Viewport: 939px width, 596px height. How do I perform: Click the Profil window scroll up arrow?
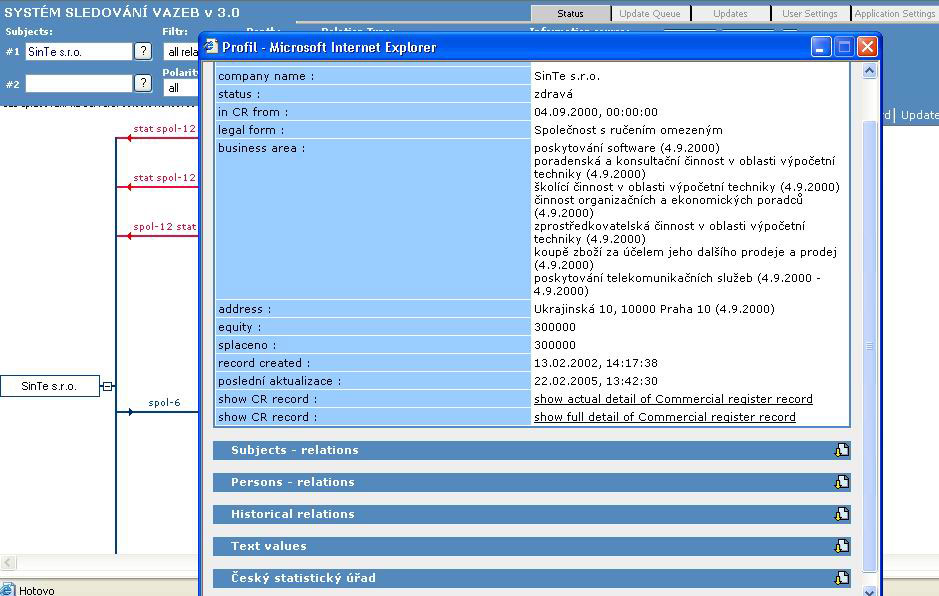tap(870, 71)
